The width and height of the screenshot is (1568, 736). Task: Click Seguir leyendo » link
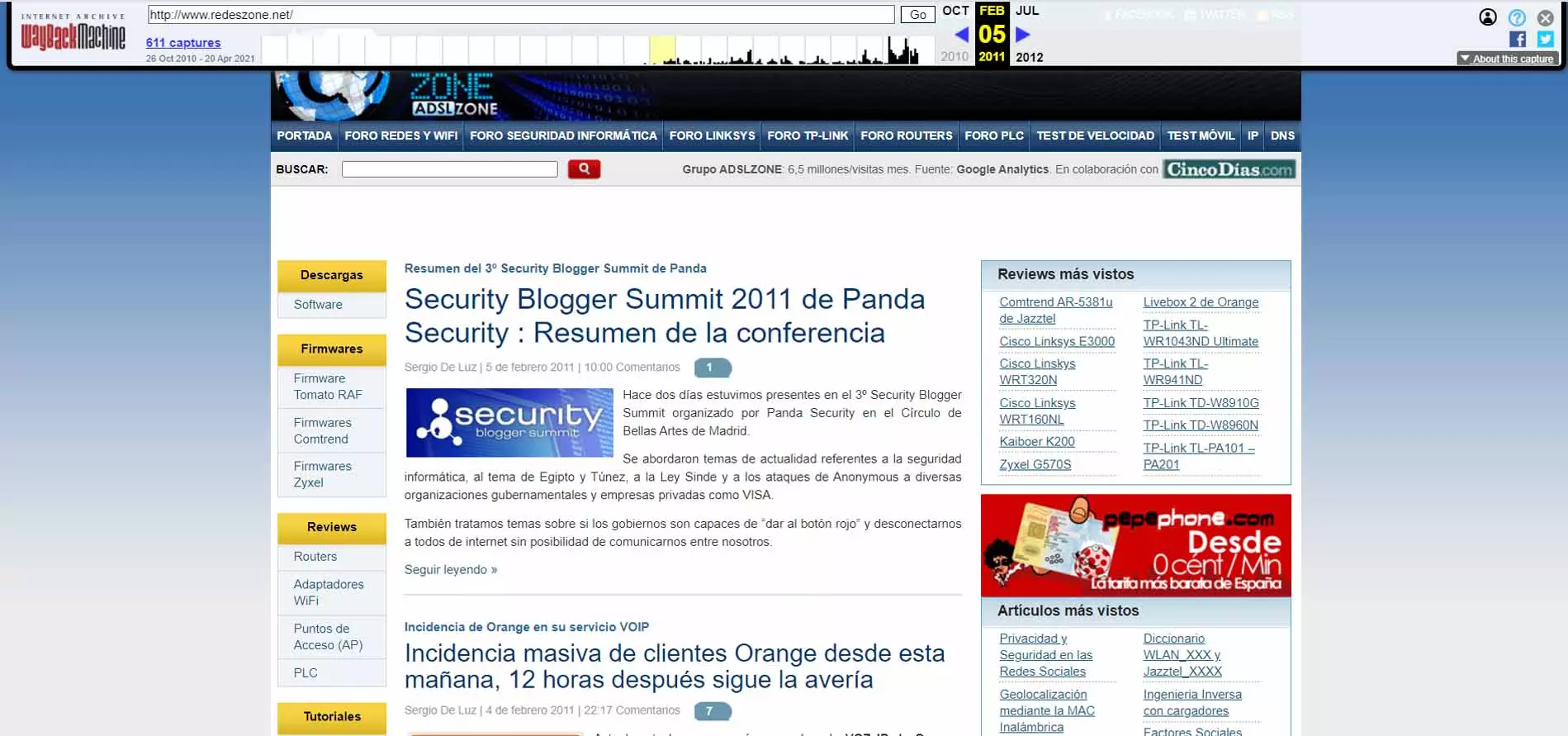[451, 570]
